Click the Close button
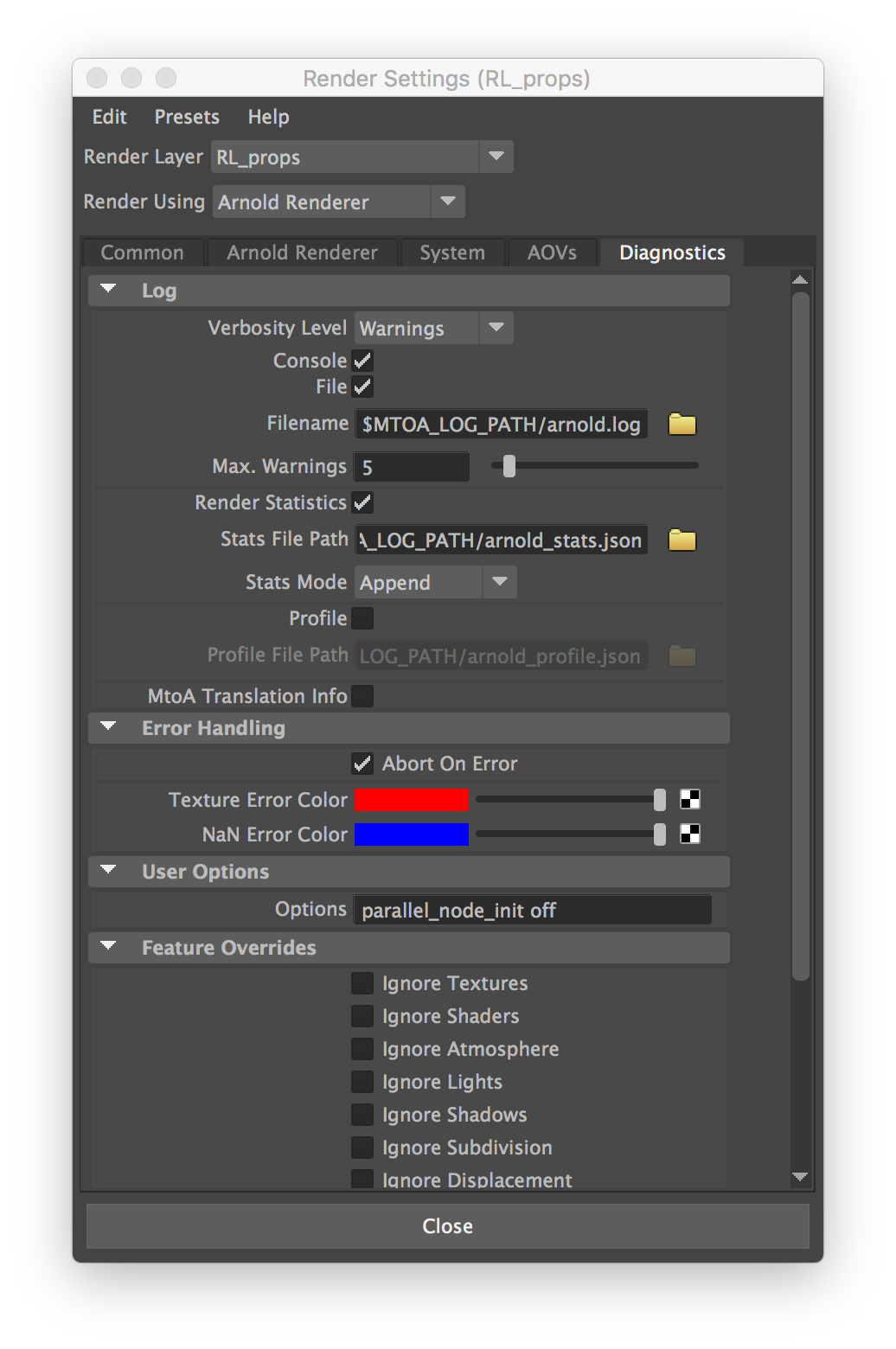This screenshot has width=896, height=1349. tap(447, 1226)
